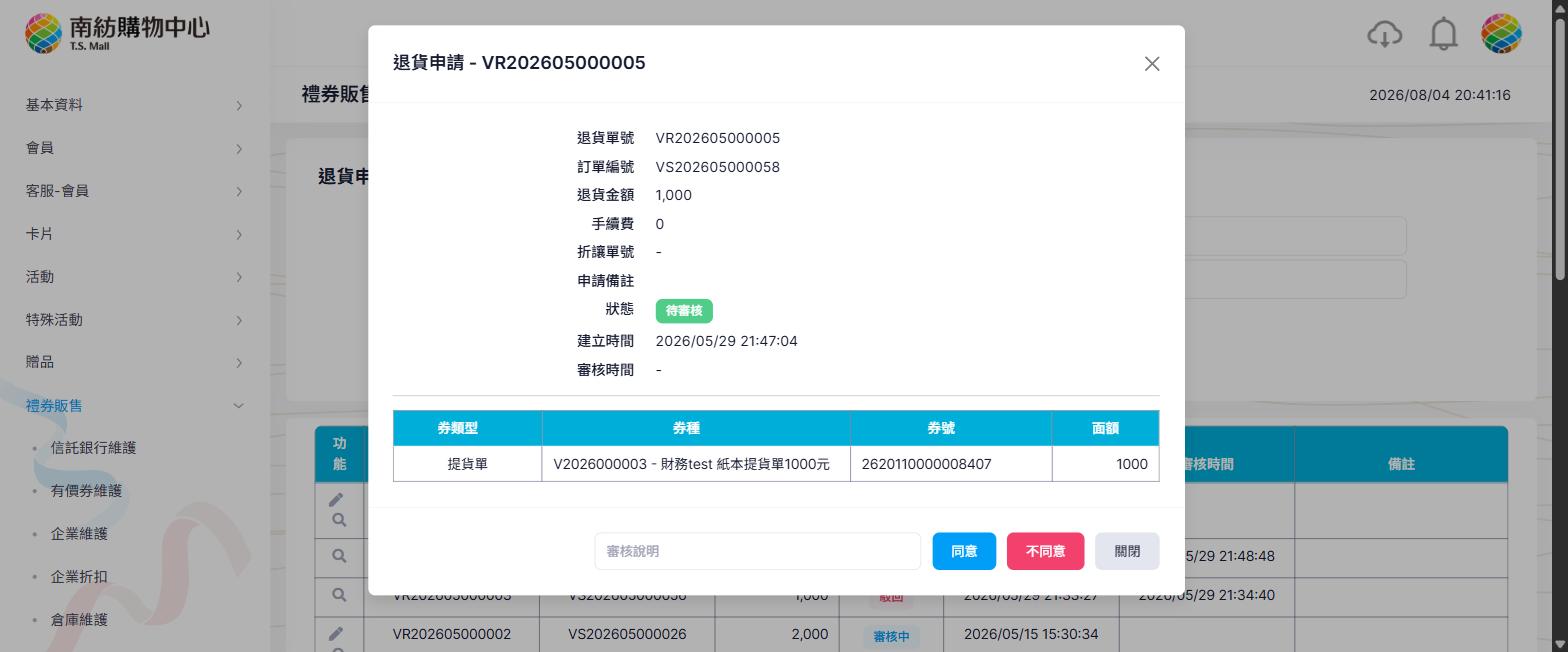Collapse the 禮券販售 section
Image resolution: width=1568 pixels, height=652 pixels.
tap(135, 405)
